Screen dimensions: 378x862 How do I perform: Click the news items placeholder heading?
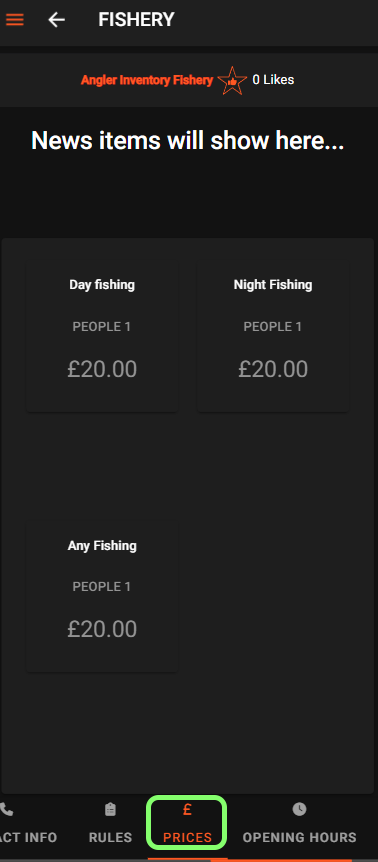188,141
